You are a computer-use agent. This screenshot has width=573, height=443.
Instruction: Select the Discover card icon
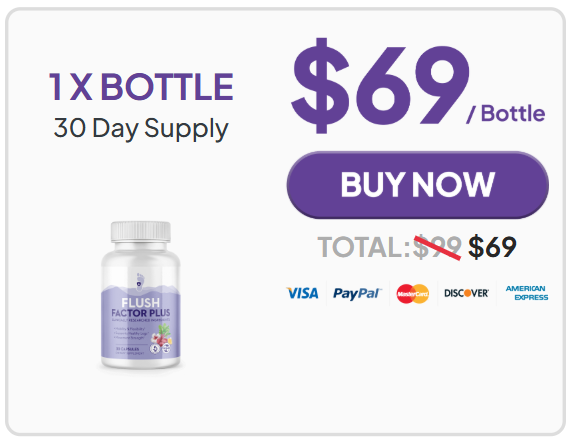tap(466, 293)
